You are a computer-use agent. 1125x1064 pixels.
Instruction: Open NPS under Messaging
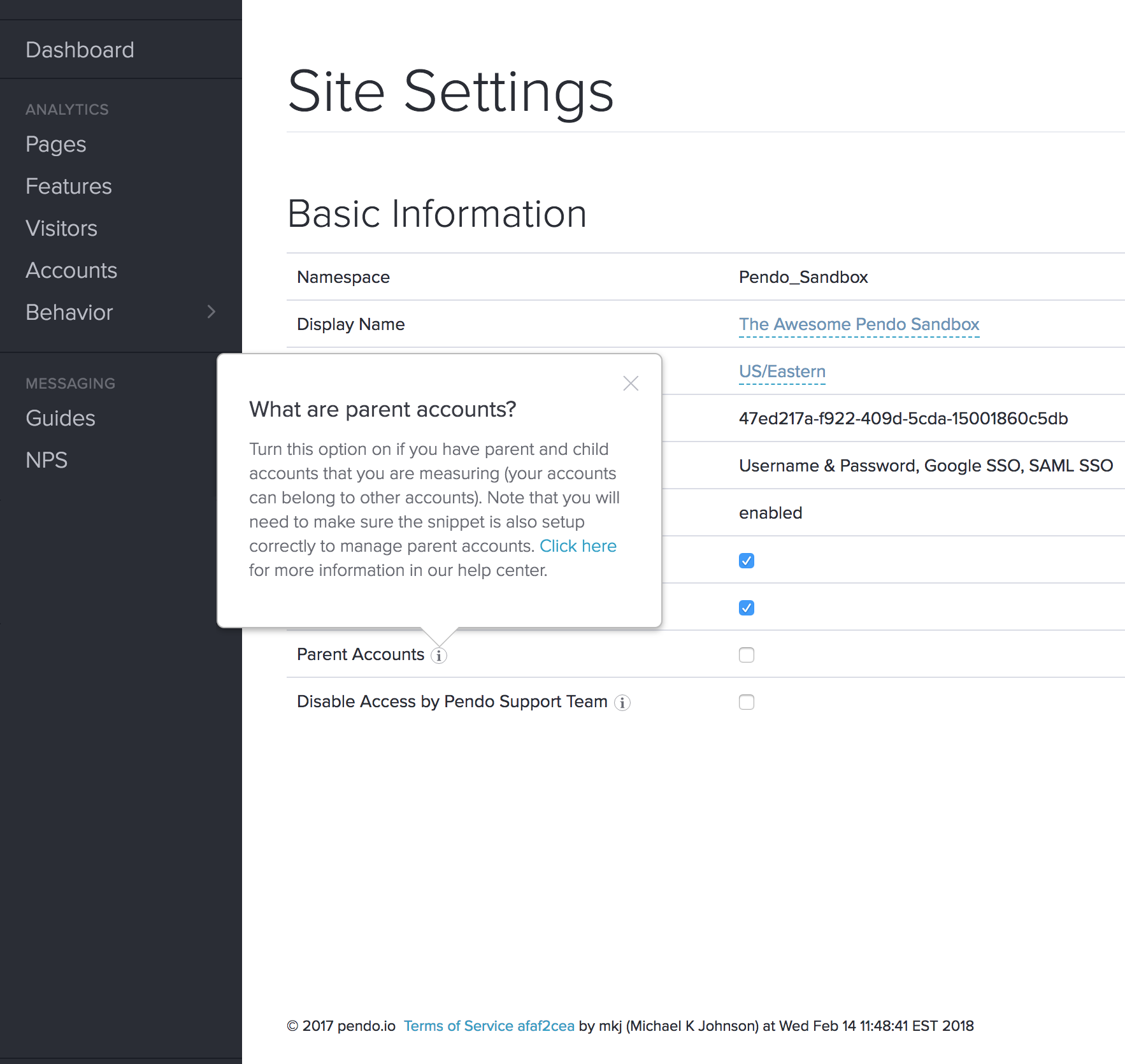click(47, 461)
